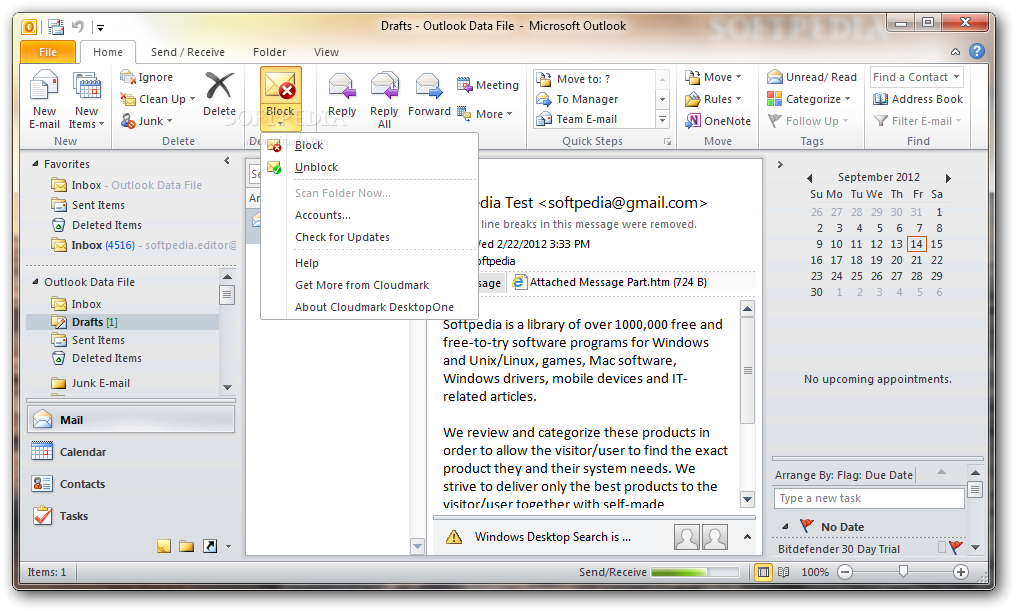The image size is (1016, 611).
Task: Click the Normal view icon in status bar
Action: click(763, 572)
